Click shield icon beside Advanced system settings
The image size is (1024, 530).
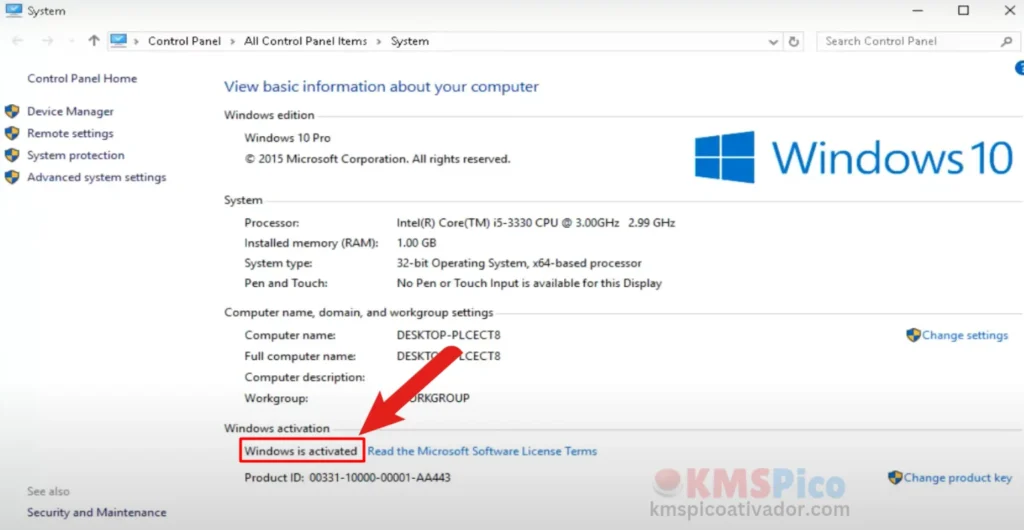[x=12, y=177]
